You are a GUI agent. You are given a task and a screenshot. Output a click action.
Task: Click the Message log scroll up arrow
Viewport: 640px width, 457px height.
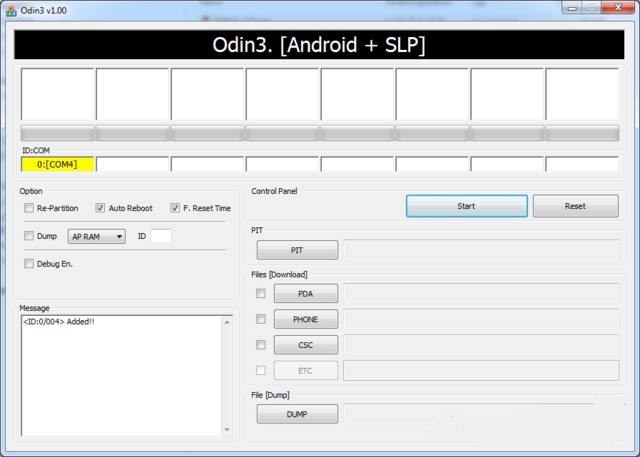(227, 322)
